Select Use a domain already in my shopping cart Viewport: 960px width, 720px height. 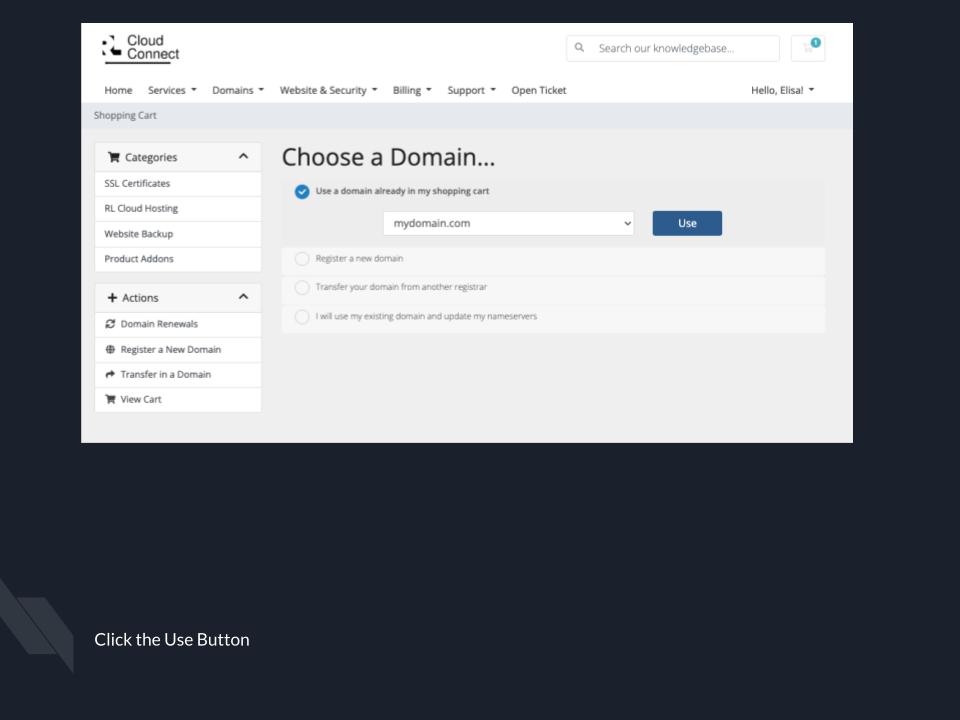pyautogui.click(x=302, y=192)
